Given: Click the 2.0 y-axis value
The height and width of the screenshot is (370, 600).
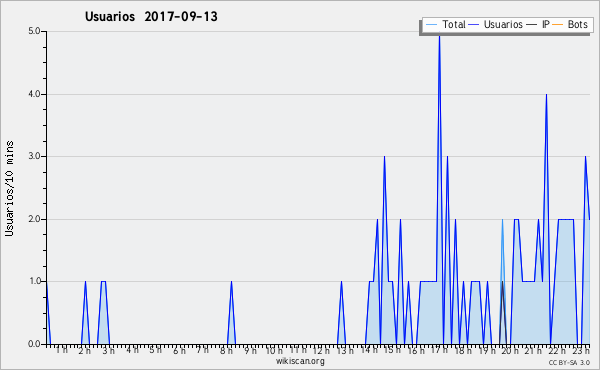Looking at the screenshot, I should [x=34, y=219].
